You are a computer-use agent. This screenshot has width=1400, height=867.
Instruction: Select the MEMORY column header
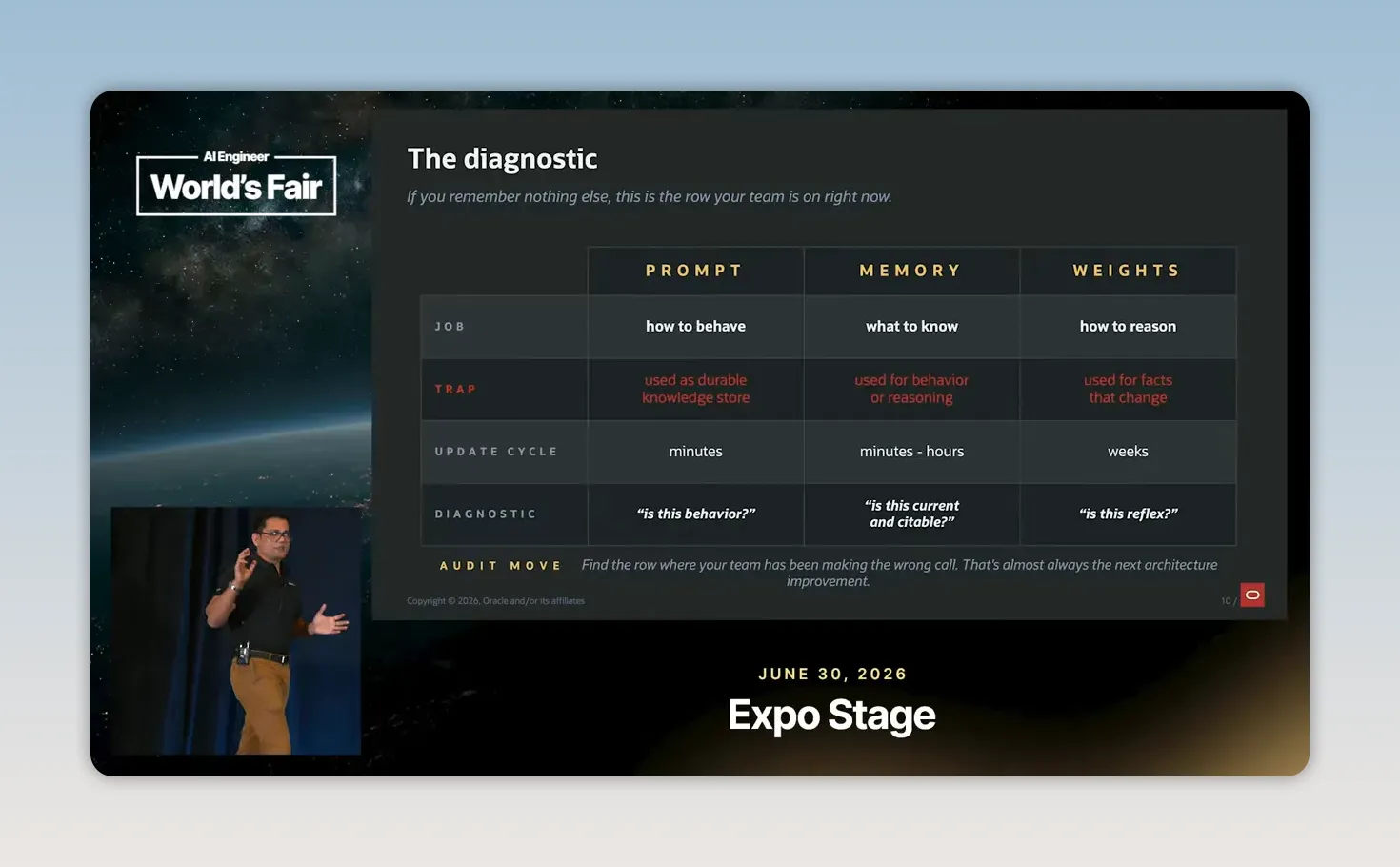911,271
